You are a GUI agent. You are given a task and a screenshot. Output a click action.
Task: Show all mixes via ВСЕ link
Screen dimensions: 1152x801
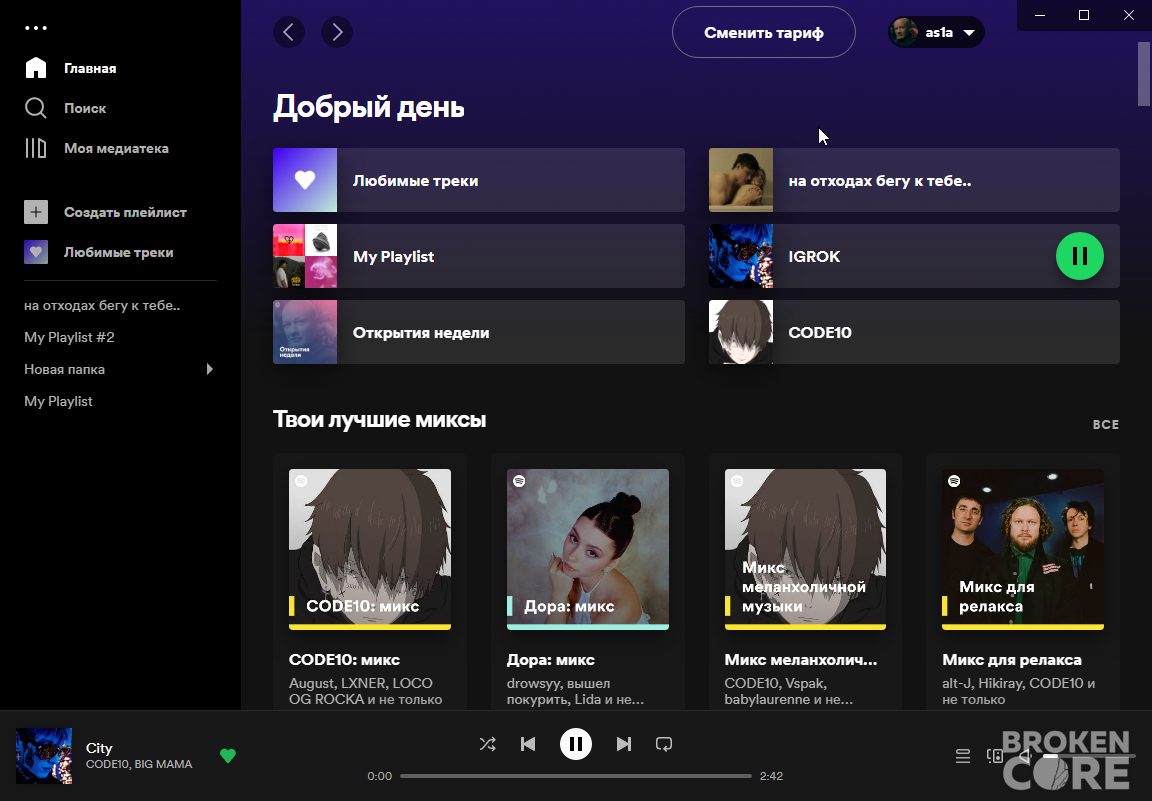1106,425
